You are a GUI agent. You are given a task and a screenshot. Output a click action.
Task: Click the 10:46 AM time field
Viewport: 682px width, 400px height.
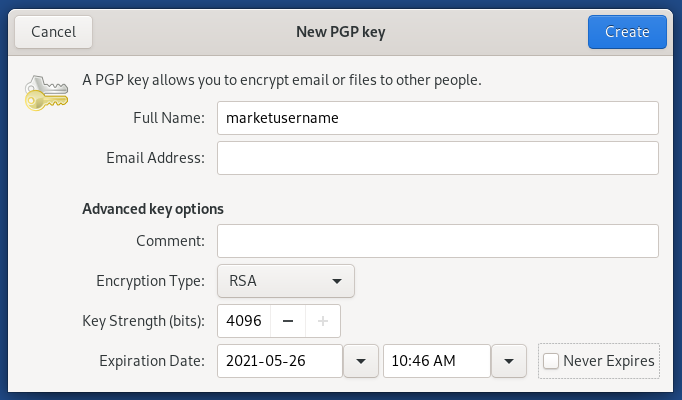[x=437, y=361]
